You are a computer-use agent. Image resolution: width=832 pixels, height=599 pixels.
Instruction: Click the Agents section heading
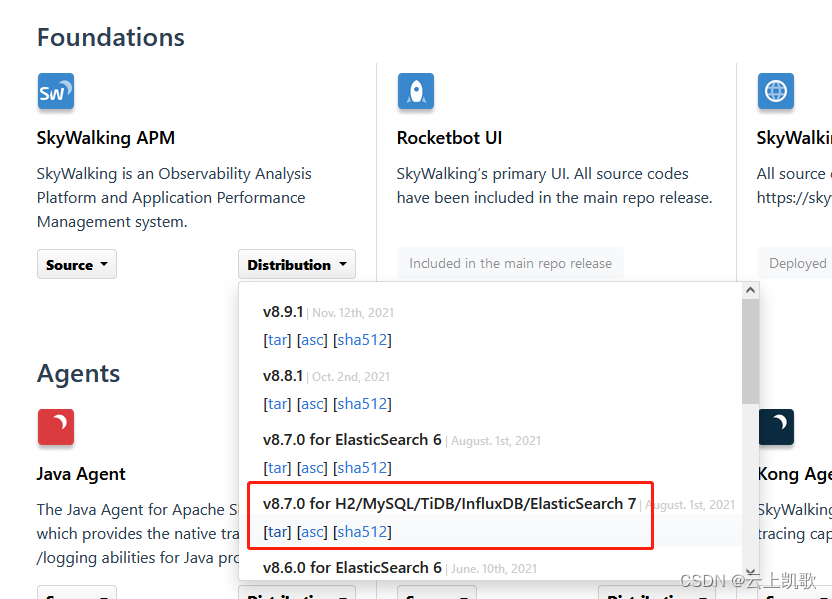point(79,374)
